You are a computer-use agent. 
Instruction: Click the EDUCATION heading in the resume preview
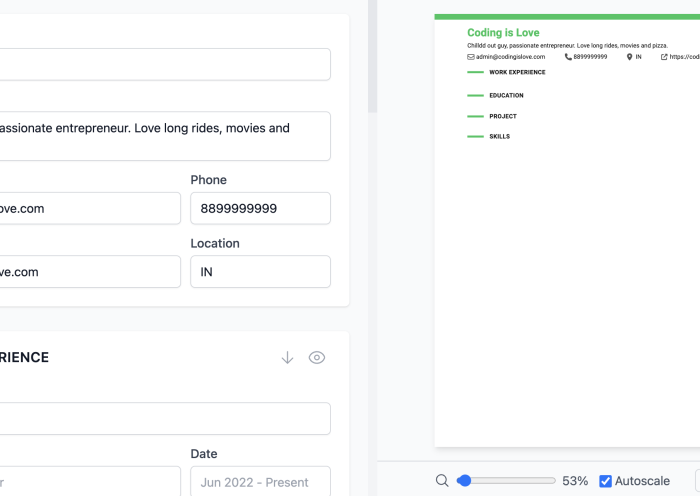pyautogui.click(x=506, y=95)
